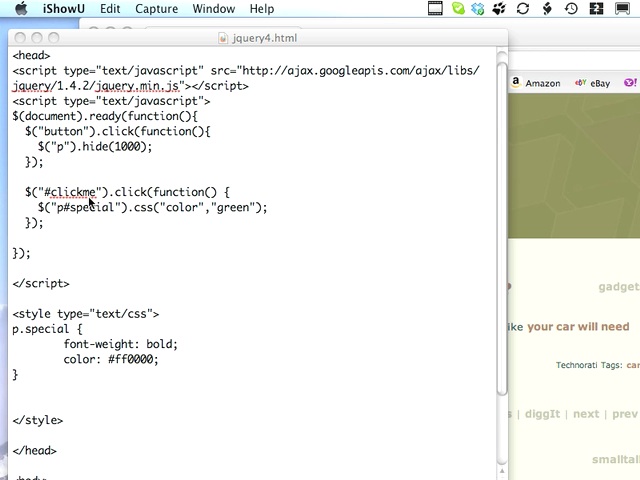Click the color: #ff0000; line
This screenshot has height=480, width=640.
click(x=111, y=359)
